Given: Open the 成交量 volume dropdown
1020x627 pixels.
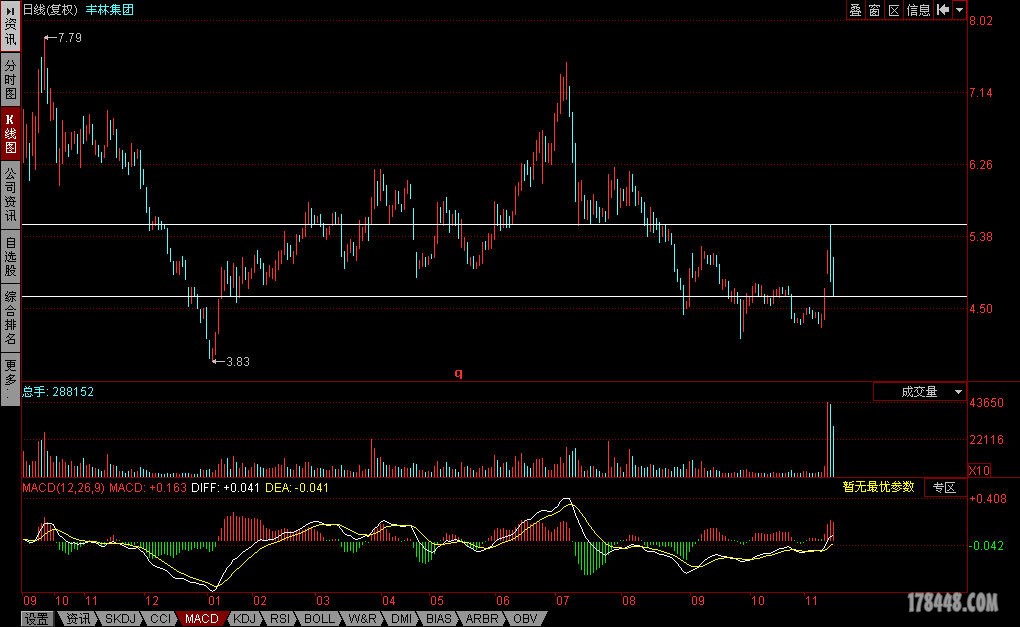Looking at the screenshot, I should point(919,392).
